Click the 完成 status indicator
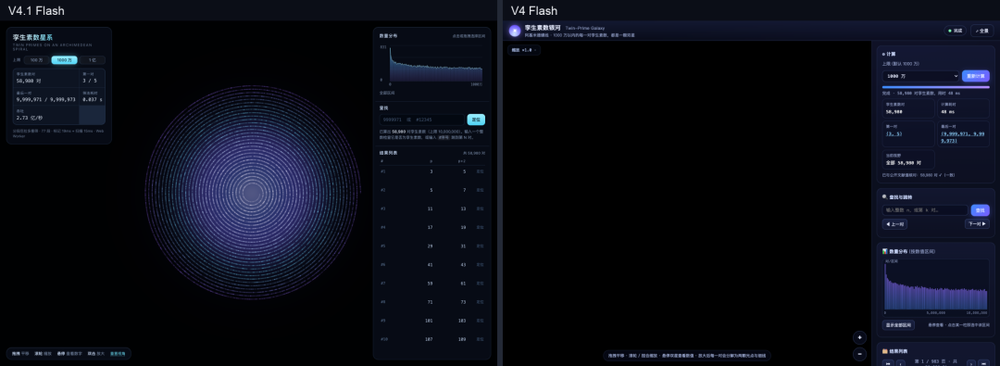 tap(955, 31)
